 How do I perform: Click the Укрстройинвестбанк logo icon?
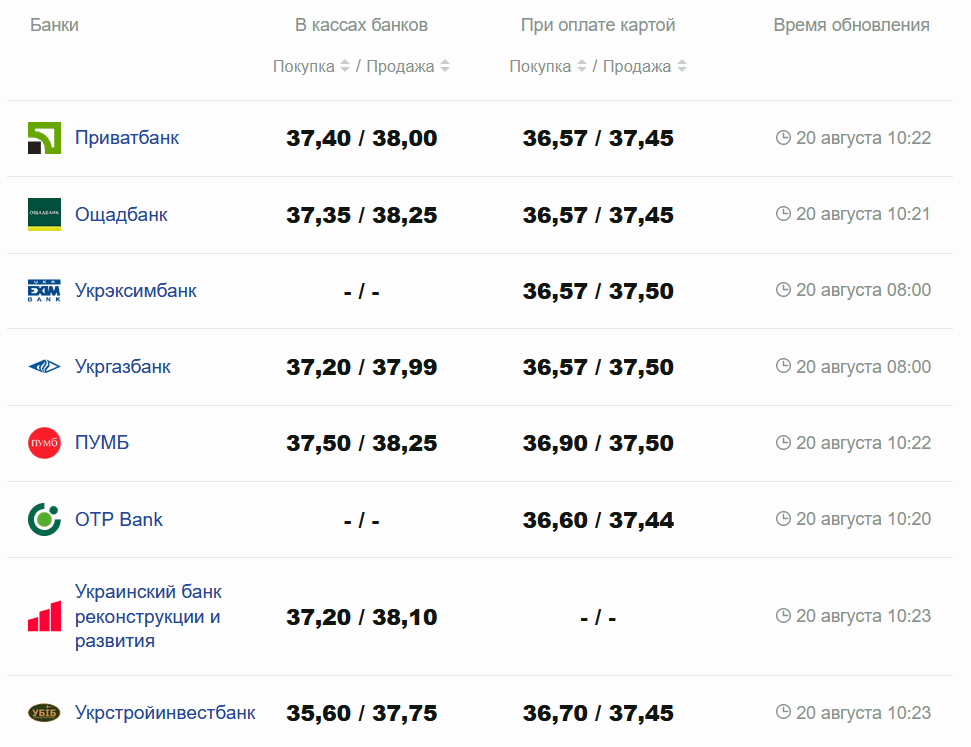click(44, 713)
